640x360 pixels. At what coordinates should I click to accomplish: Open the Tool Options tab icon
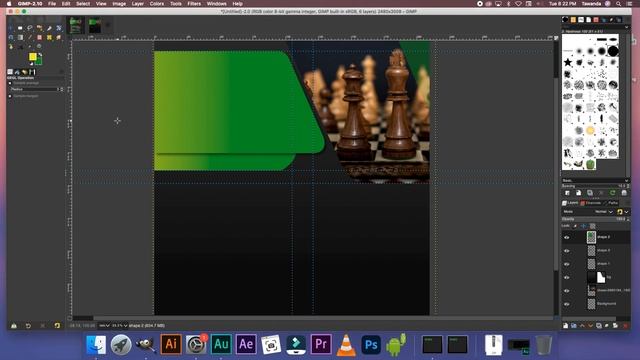tap(10, 72)
